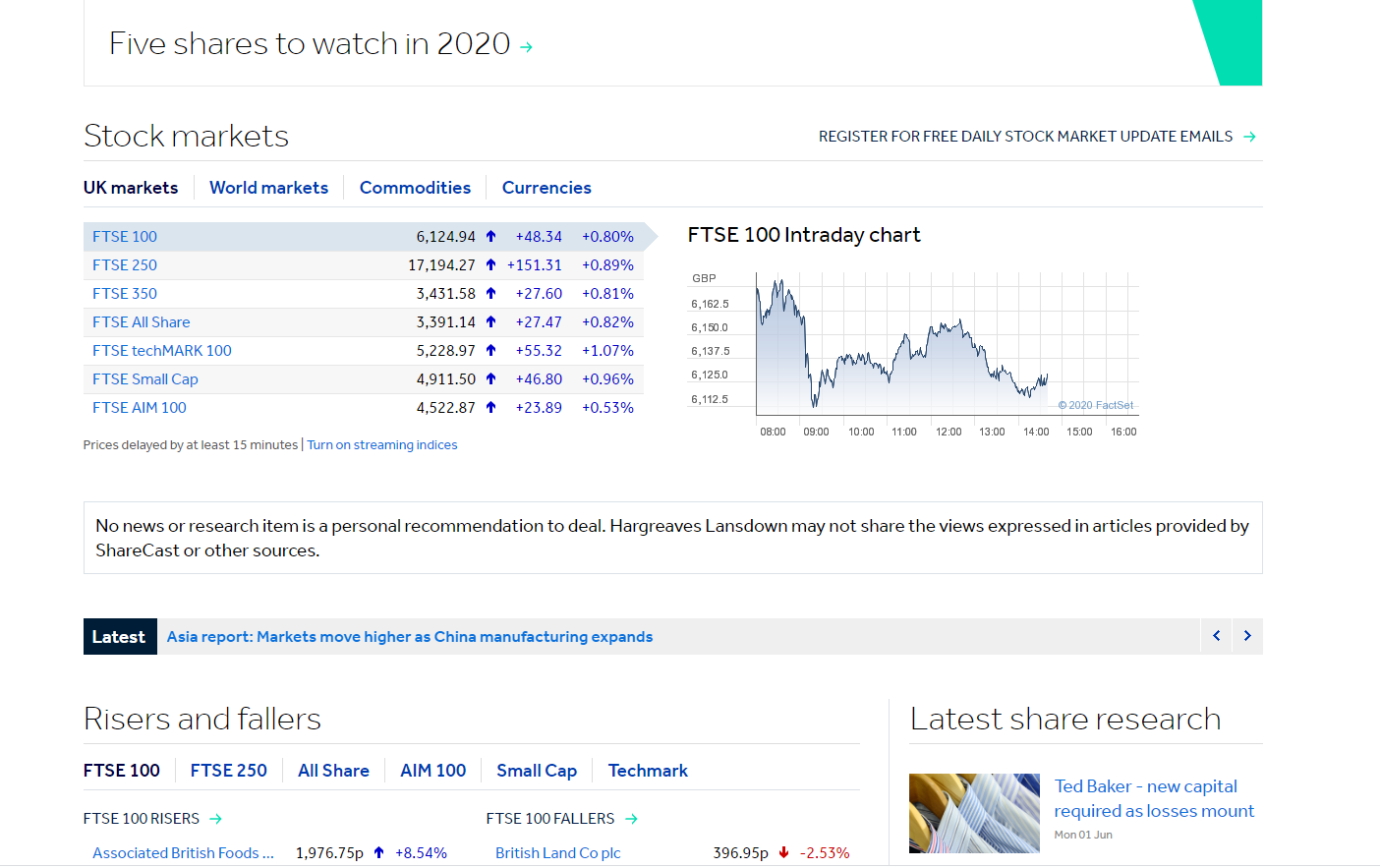Open the Asia report news article
This screenshot has height=868, width=1380.
pos(409,636)
